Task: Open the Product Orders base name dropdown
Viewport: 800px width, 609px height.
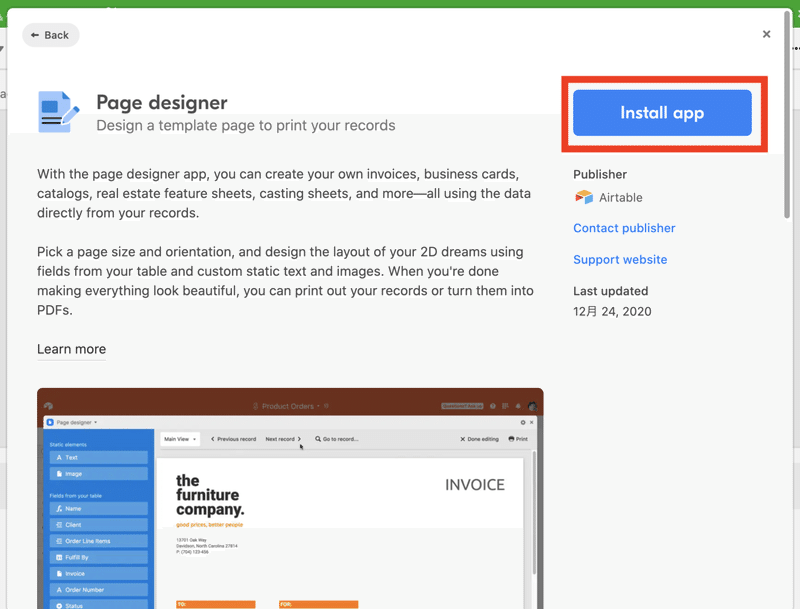Action: tap(318, 407)
